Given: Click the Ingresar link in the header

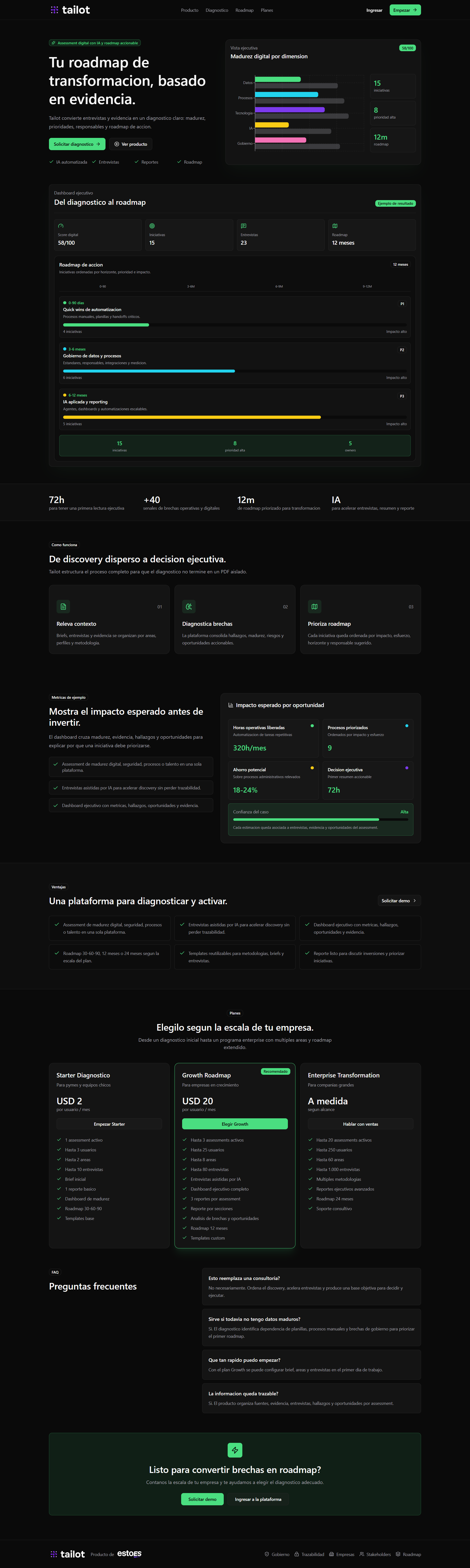Looking at the screenshot, I should pyautogui.click(x=375, y=10).
